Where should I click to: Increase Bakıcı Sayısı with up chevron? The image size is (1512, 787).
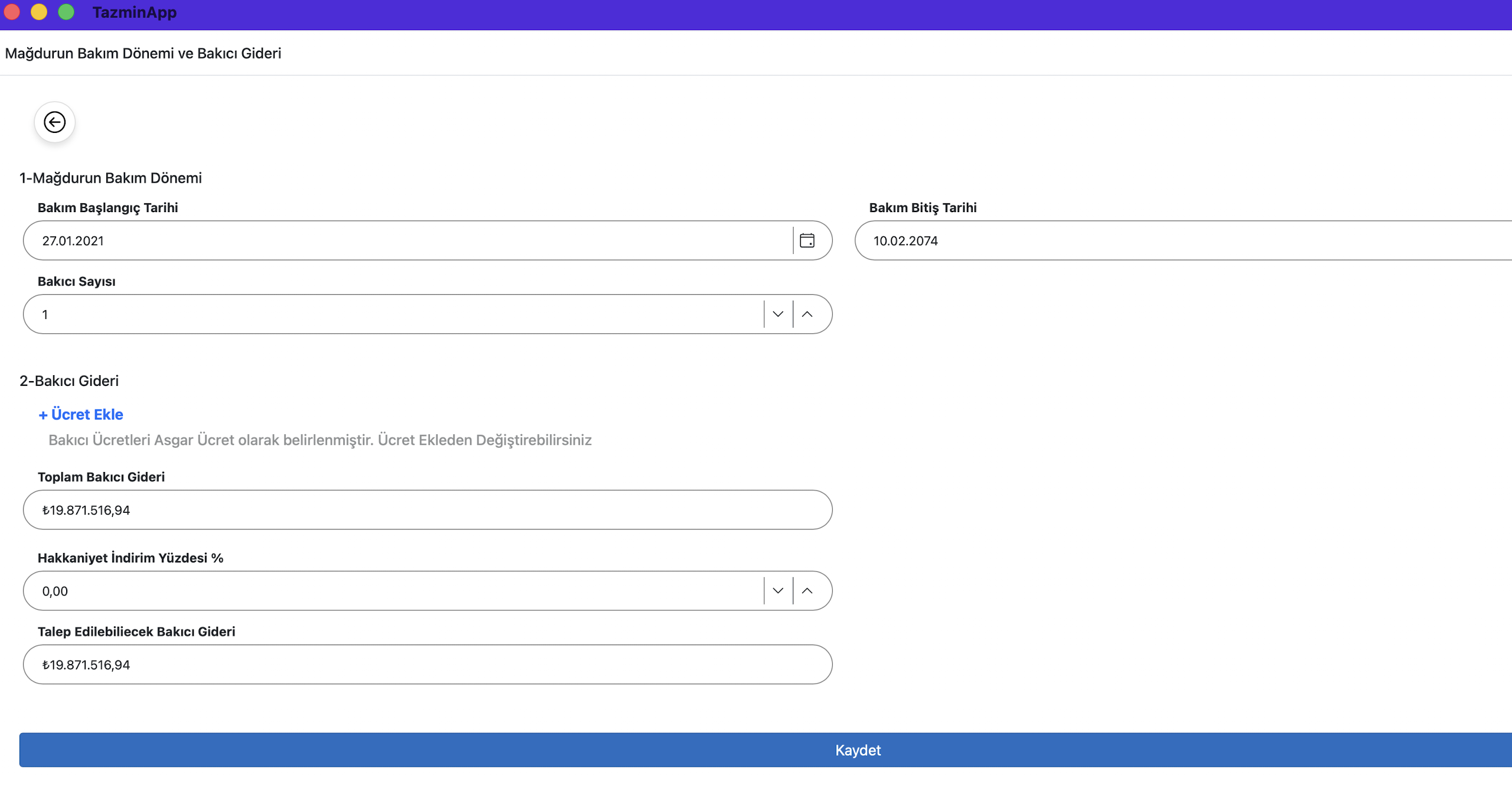coord(807,314)
